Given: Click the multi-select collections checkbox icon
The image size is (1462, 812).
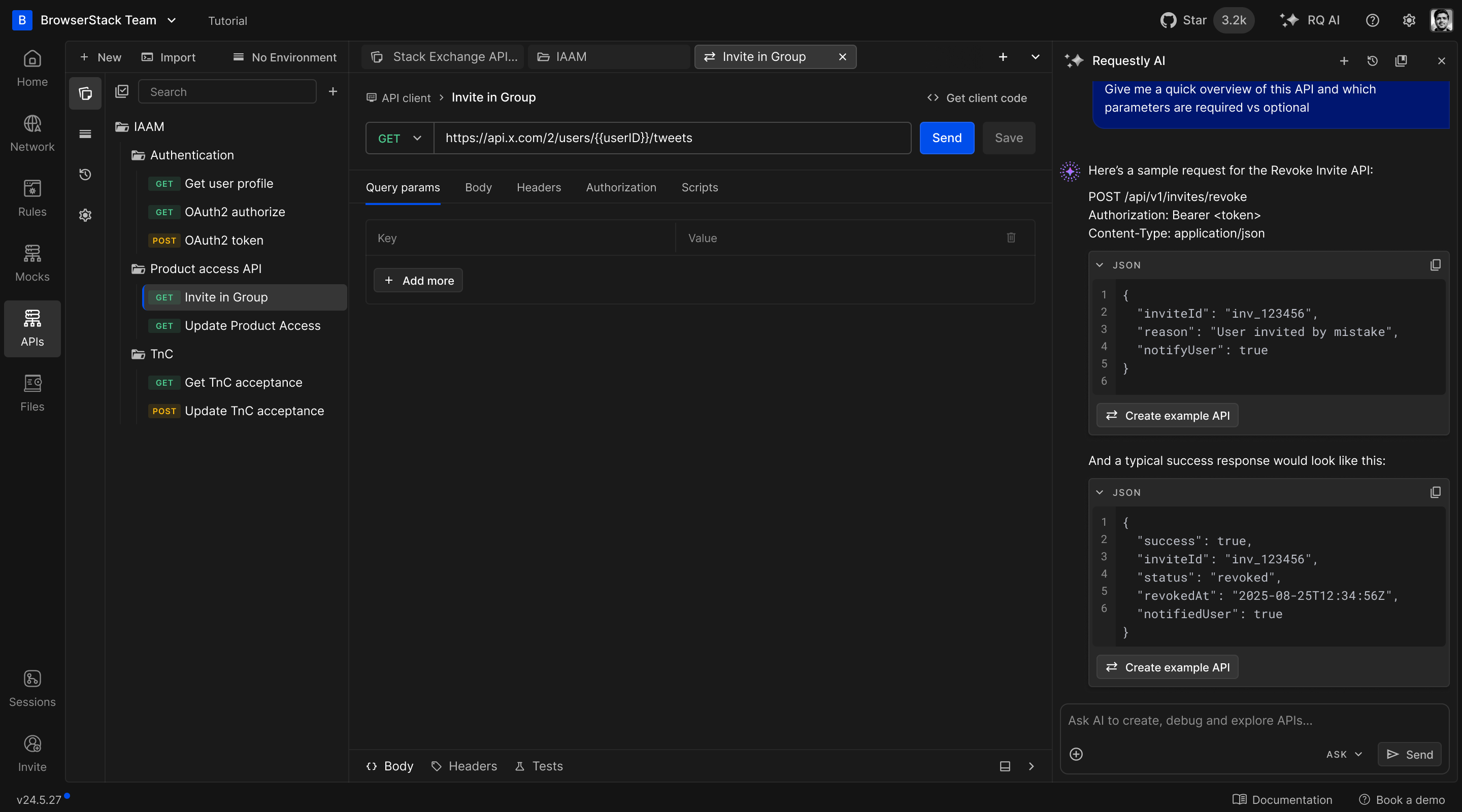Looking at the screenshot, I should click(121, 91).
